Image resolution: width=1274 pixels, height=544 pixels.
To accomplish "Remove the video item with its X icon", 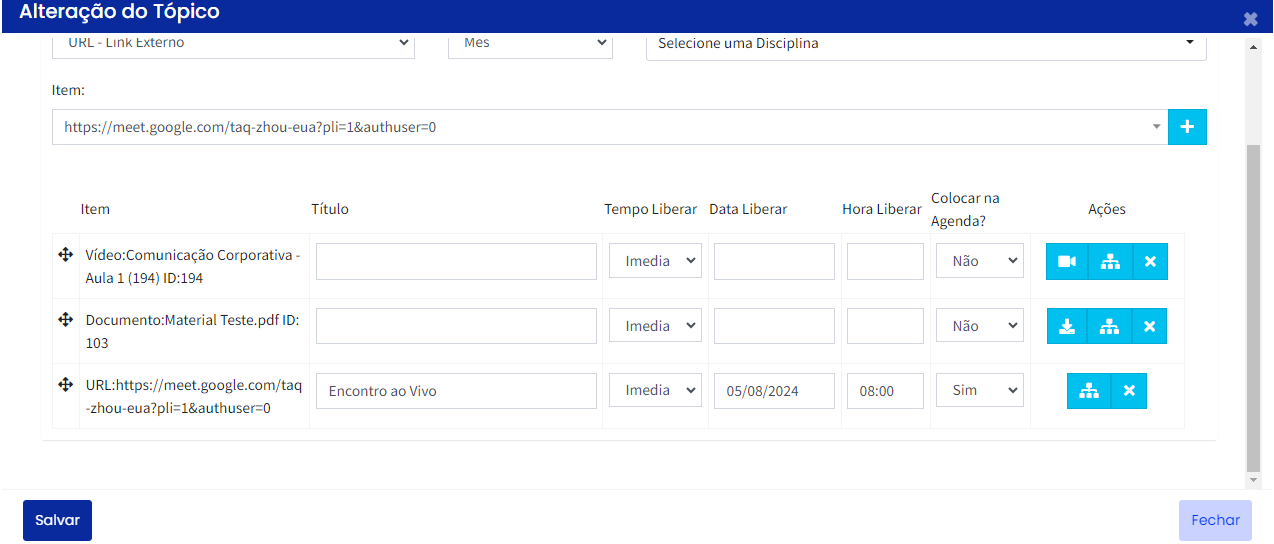I will 1149,261.
